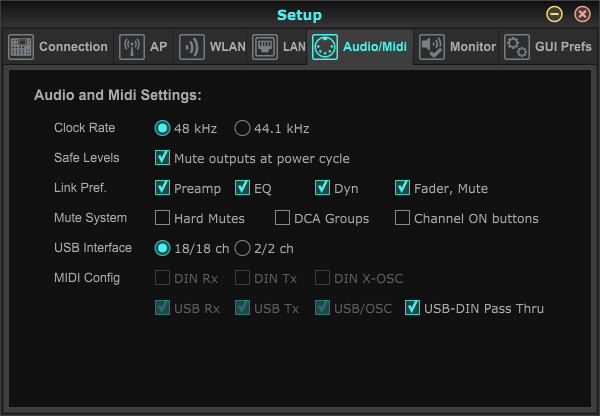Select the 48 kHz clock rate

(x=162, y=128)
